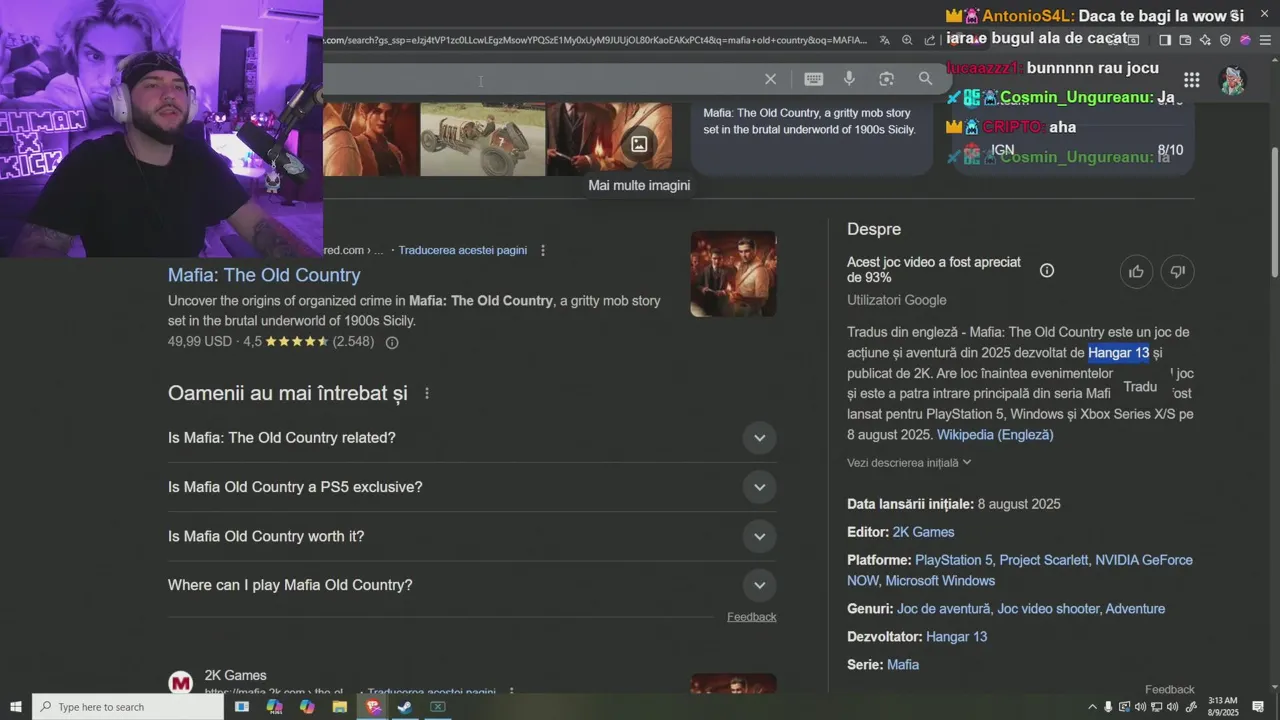This screenshot has height=720, width=1280.
Task: Open the Windows Start menu
Action: (x=15, y=707)
